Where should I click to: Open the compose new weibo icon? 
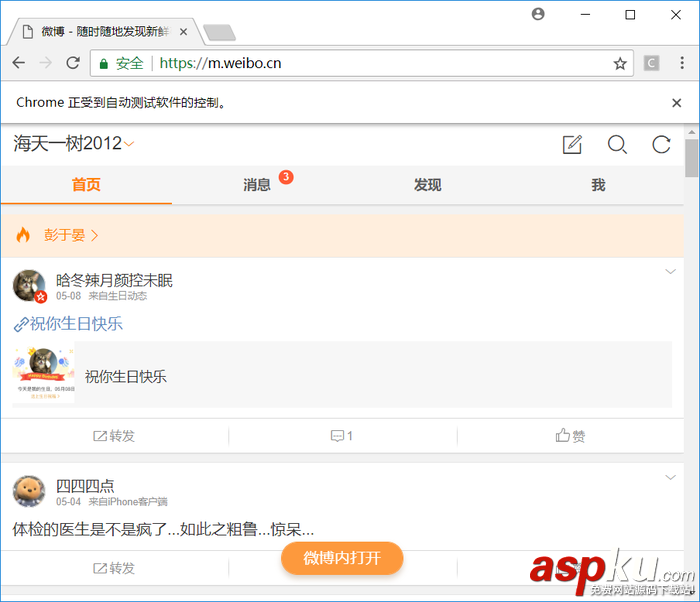572,144
